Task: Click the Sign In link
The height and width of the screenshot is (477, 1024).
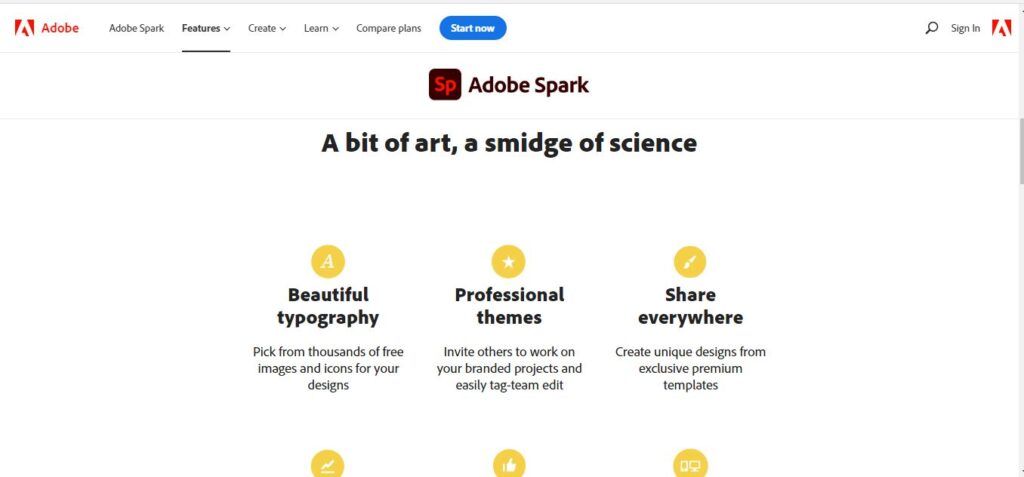Action: (x=965, y=28)
